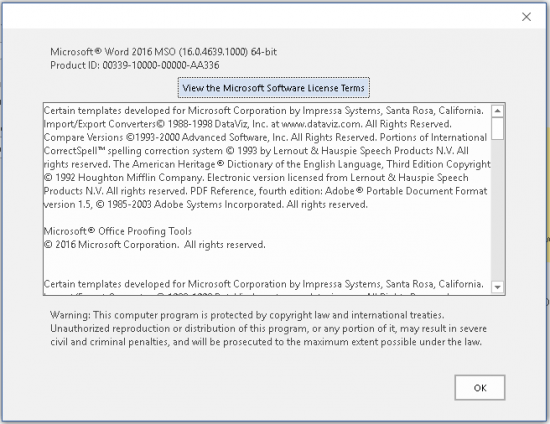Viewport: 550px width, 424px height.
Task: Close the About Word dialog
Action: 526,16
